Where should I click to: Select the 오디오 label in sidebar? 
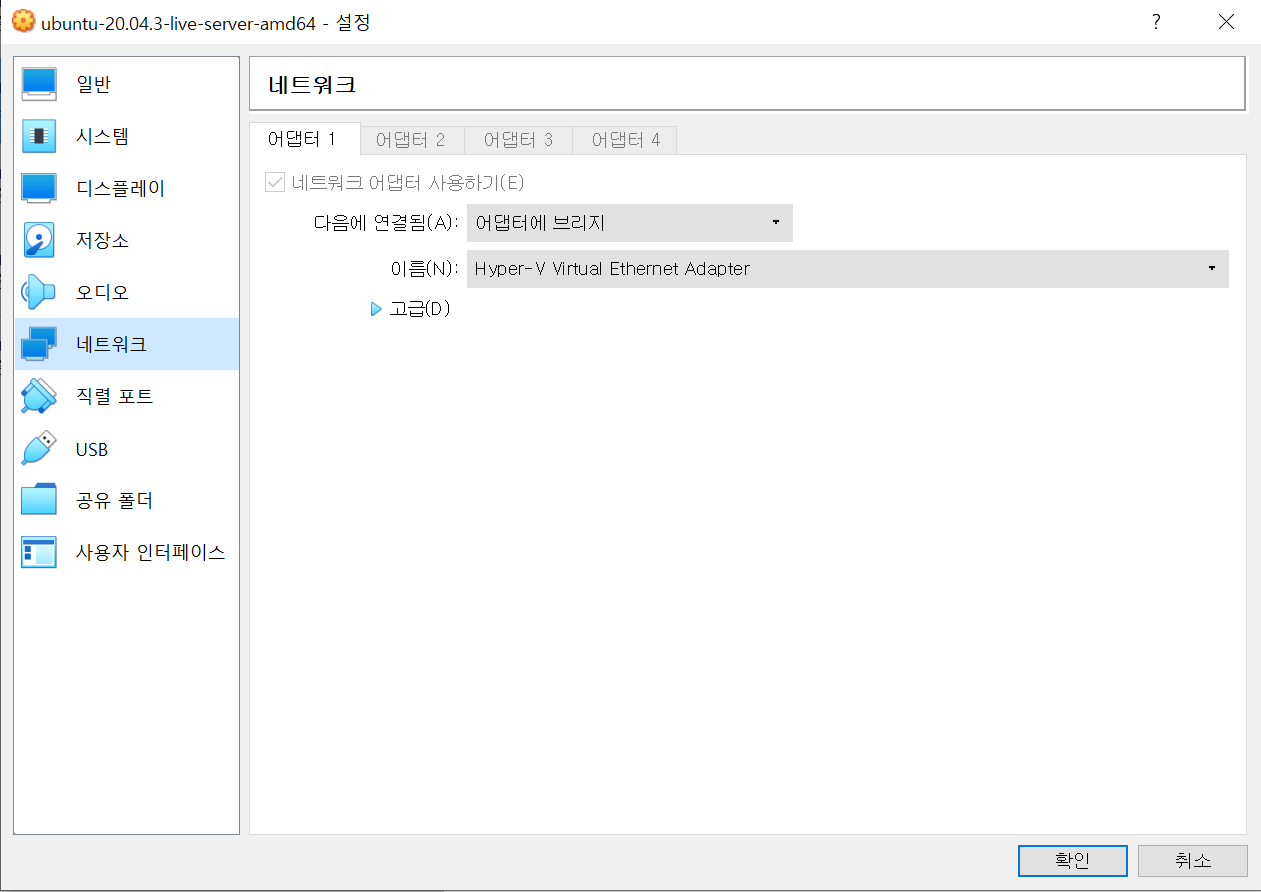(102, 293)
